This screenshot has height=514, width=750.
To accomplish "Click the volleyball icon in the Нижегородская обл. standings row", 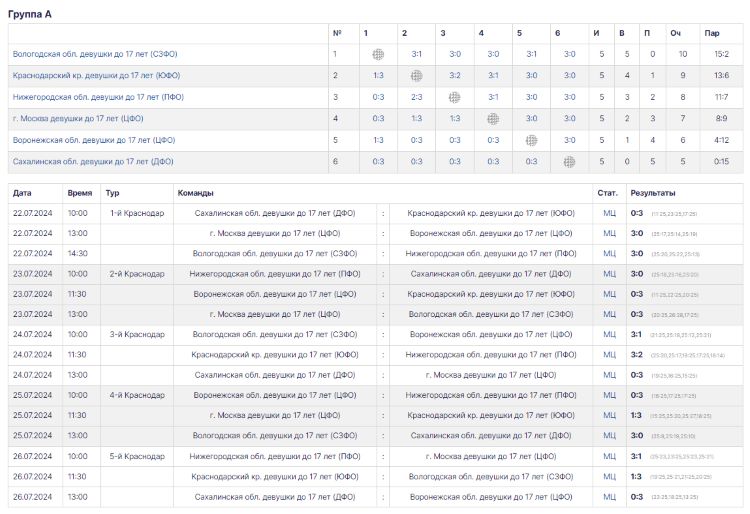I will click(455, 97).
